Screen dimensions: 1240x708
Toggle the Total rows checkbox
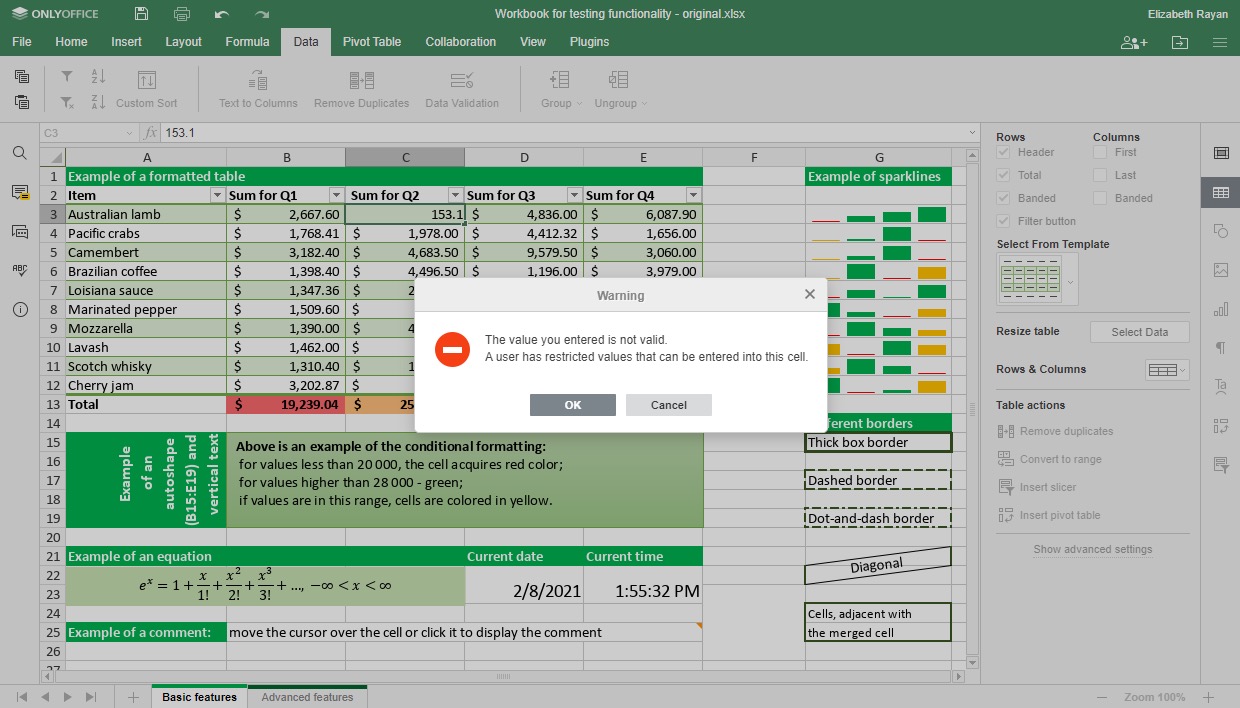click(1003, 175)
